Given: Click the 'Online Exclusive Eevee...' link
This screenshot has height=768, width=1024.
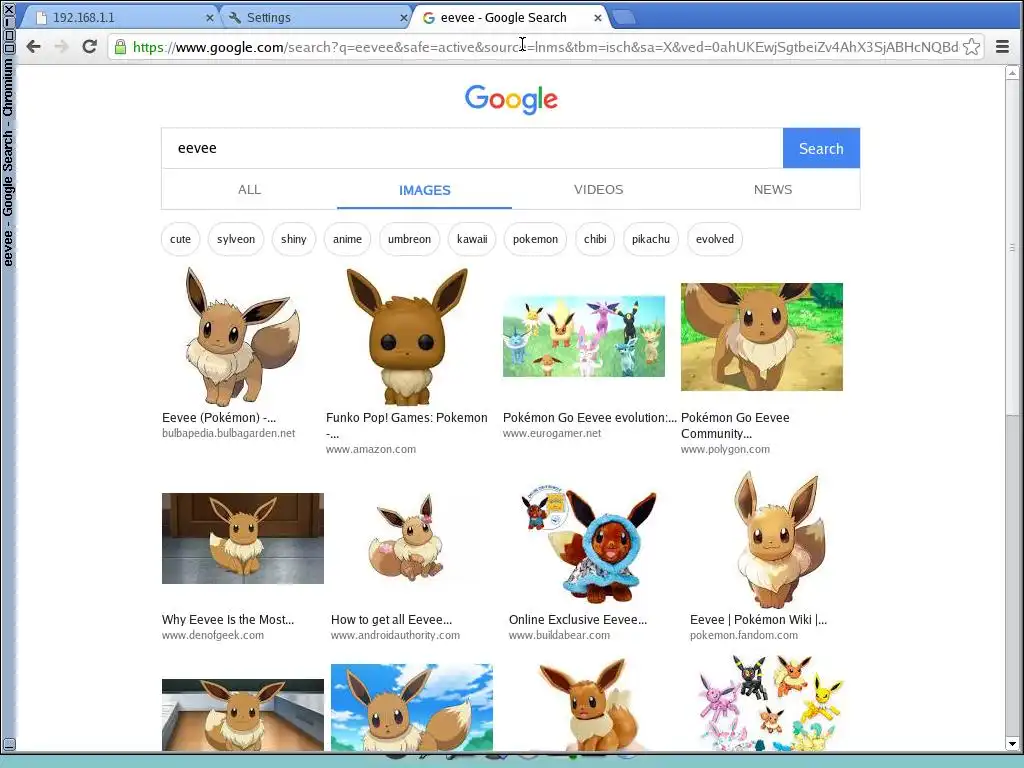Looking at the screenshot, I should pos(578,619).
